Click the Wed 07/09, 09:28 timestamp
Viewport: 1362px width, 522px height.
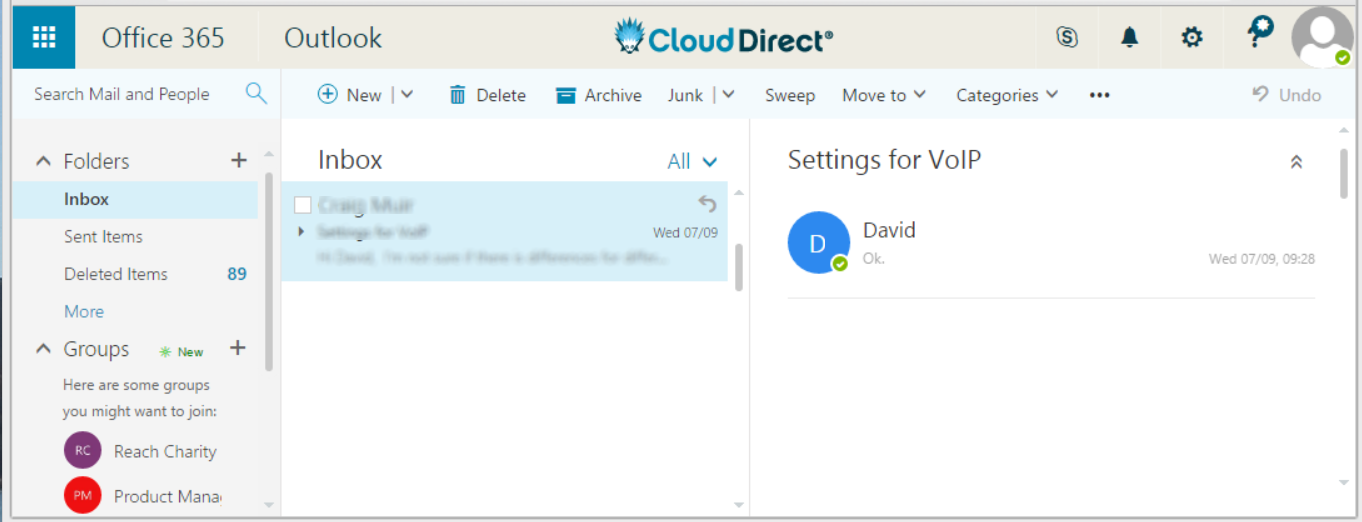pos(1262,259)
